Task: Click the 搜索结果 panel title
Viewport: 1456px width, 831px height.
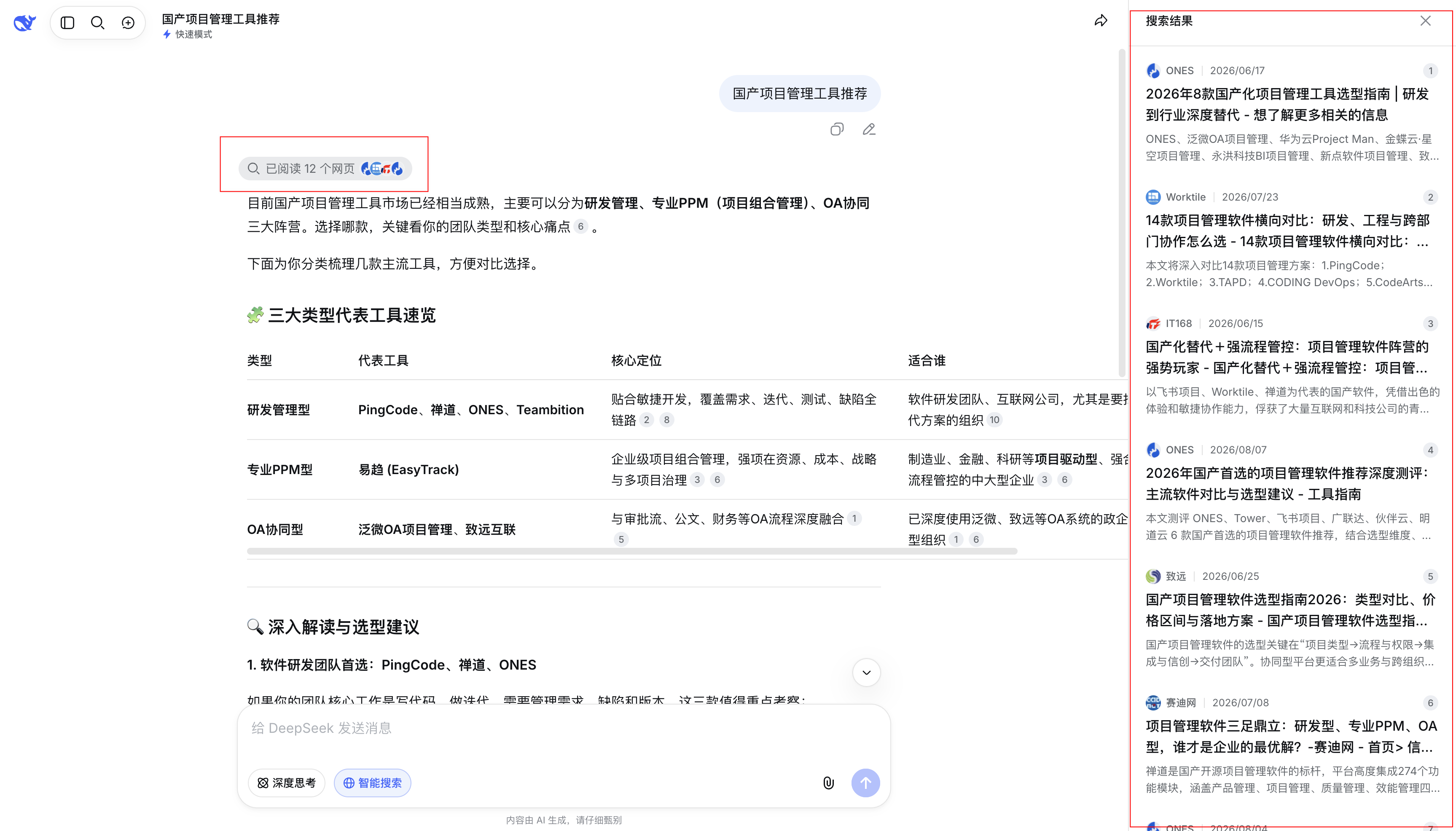Action: pyautogui.click(x=1169, y=21)
